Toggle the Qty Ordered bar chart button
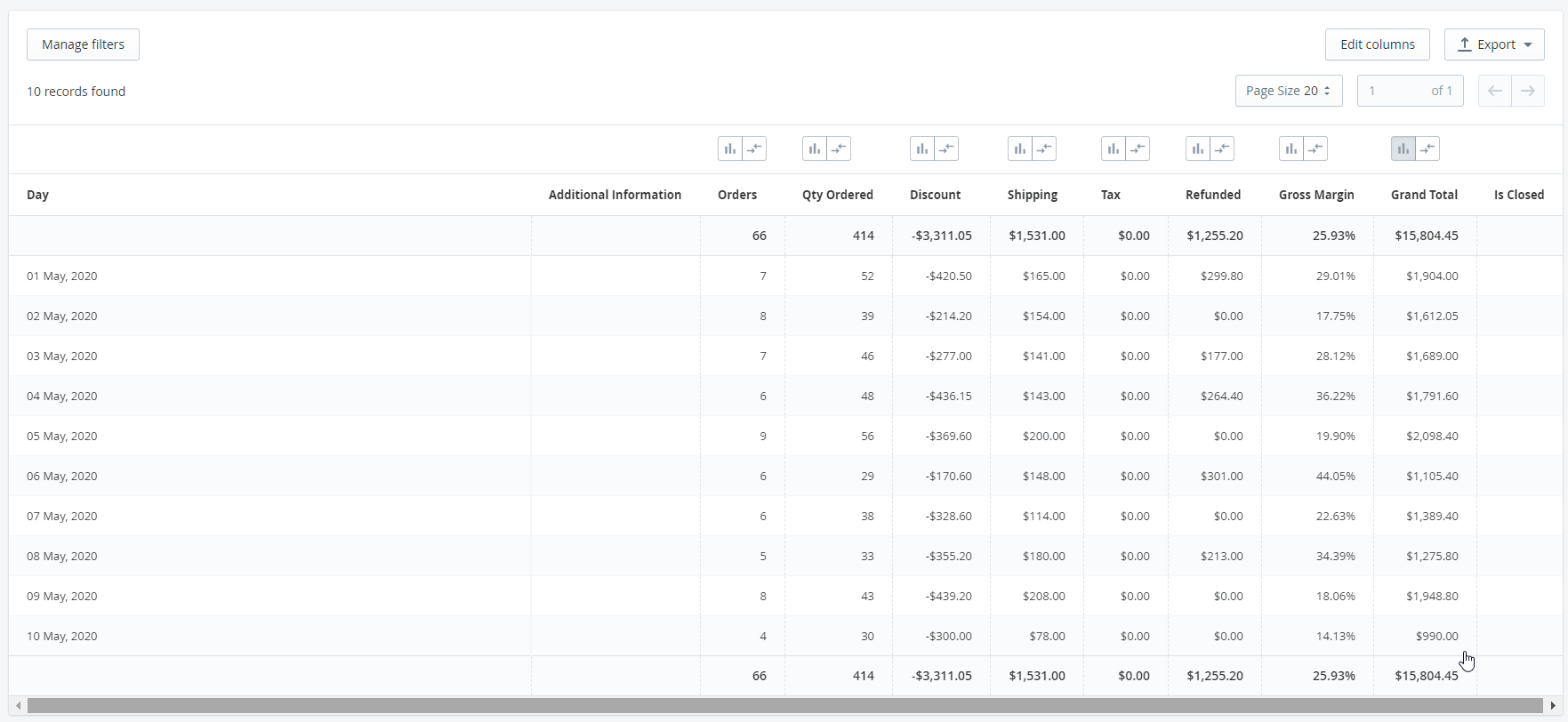 coord(815,149)
